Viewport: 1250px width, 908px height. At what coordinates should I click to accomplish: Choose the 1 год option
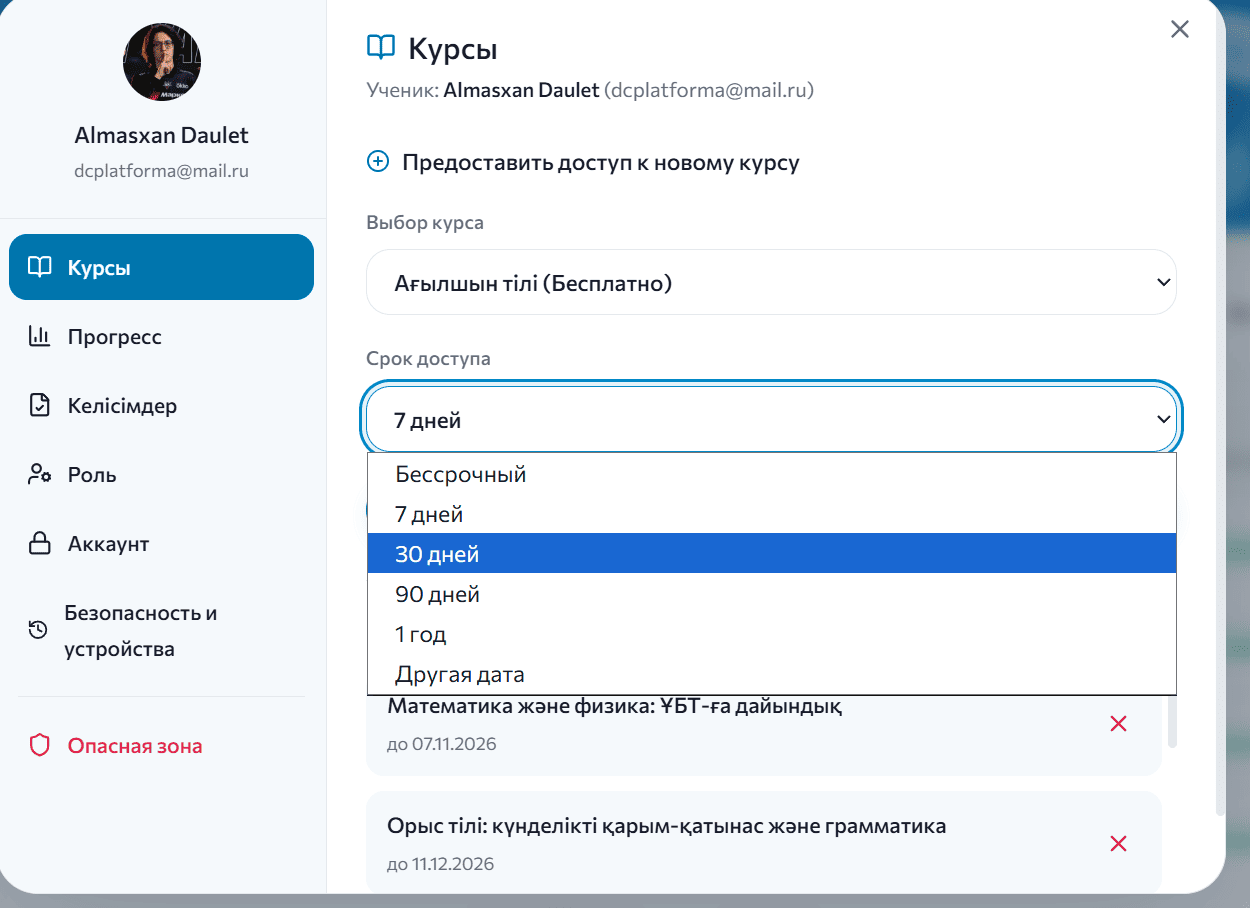pyautogui.click(x=771, y=634)
